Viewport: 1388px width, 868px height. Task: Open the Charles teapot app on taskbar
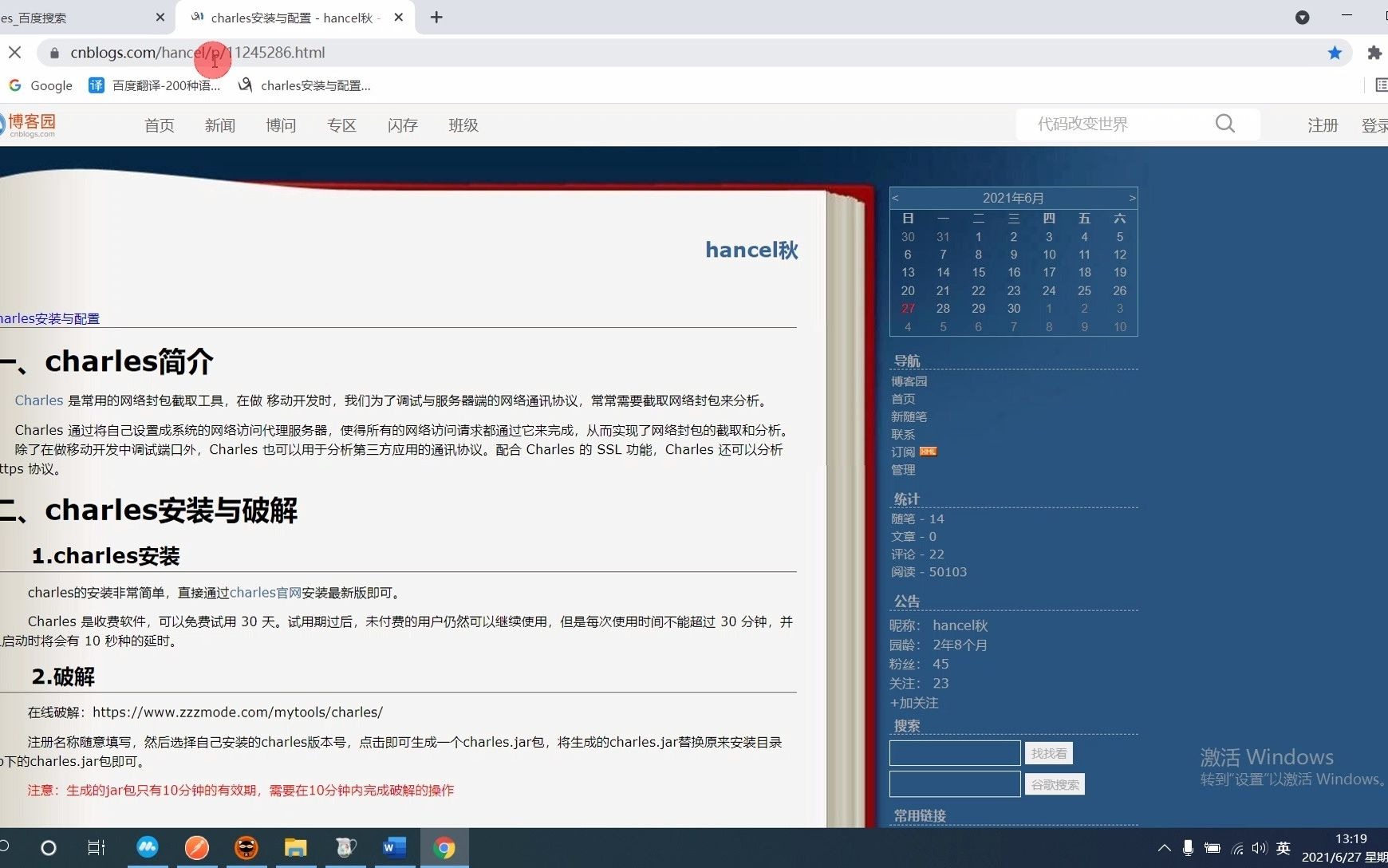(x=345, y=847)
